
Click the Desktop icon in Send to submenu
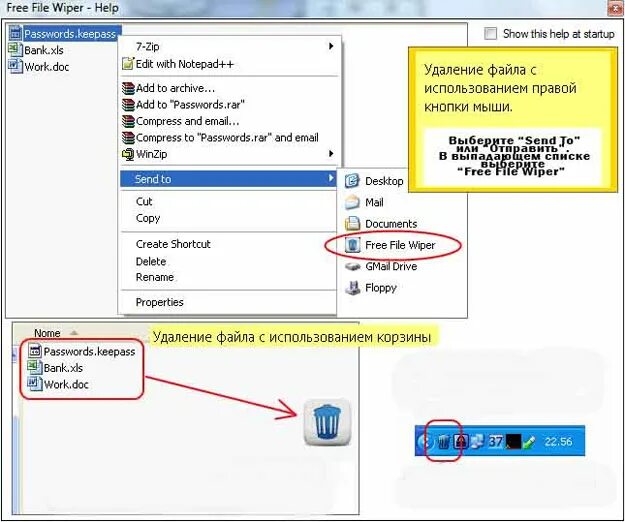[352, 181]
